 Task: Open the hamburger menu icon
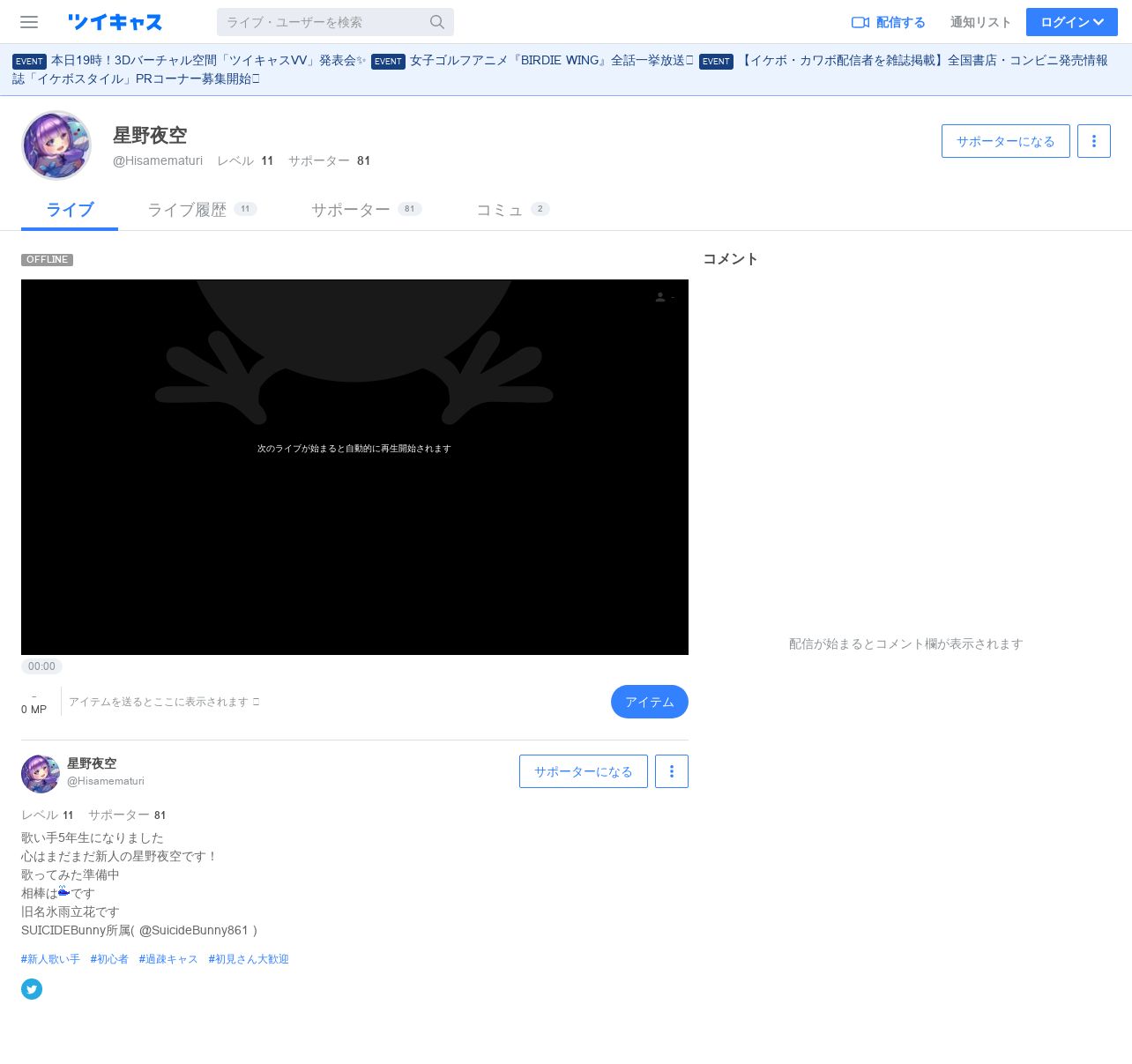[29, 22]
